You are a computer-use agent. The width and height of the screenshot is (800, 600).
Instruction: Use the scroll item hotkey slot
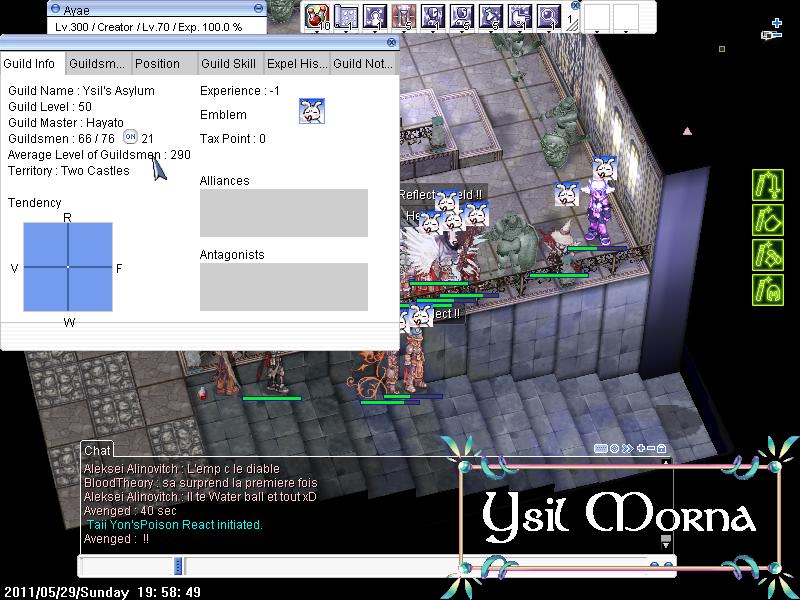pyautogui.click(x=346, y=16)
